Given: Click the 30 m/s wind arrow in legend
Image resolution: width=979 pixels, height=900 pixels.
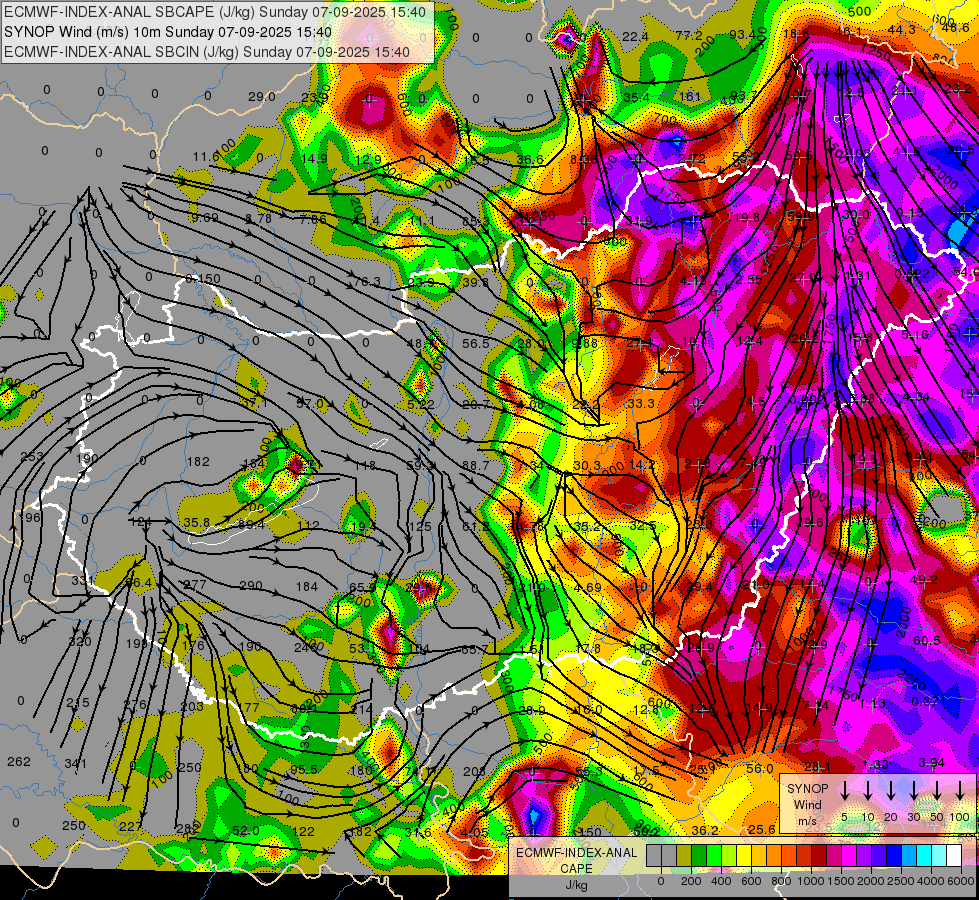Looking at the screenshot, I should [913, 791].
